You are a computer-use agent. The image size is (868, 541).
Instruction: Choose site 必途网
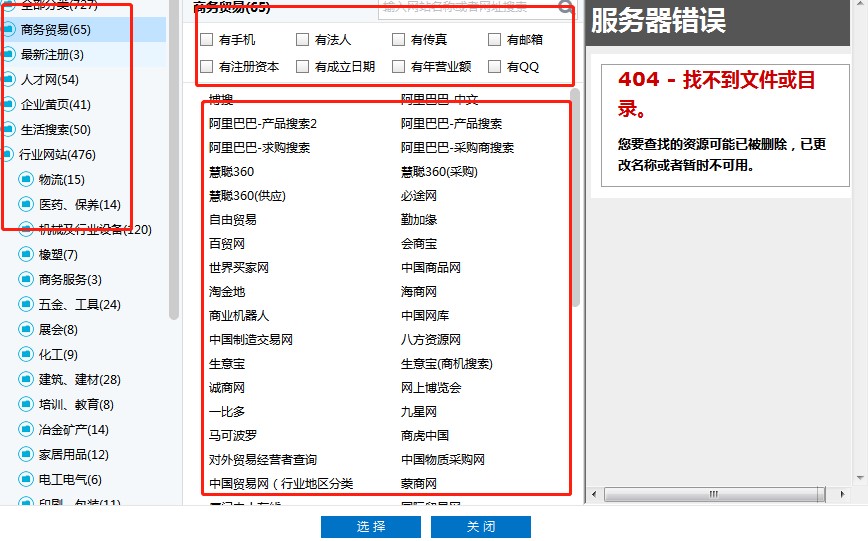pyautogui.click(x=418, y=195)
